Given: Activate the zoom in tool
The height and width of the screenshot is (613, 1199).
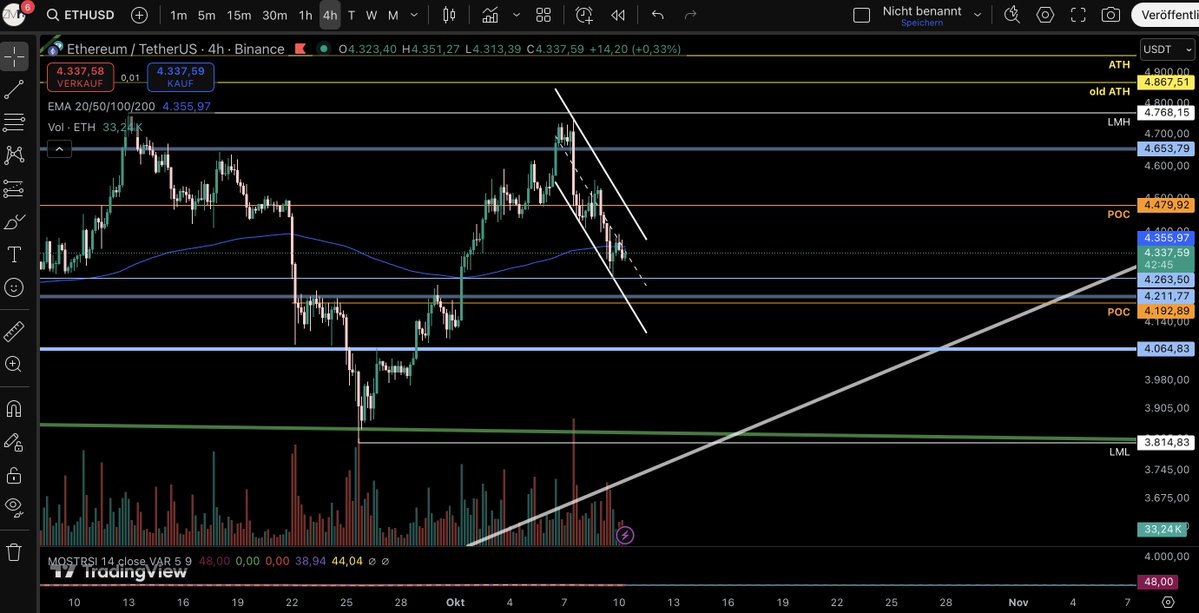Looking at the screenshot, I should click(x=14, y=364).
